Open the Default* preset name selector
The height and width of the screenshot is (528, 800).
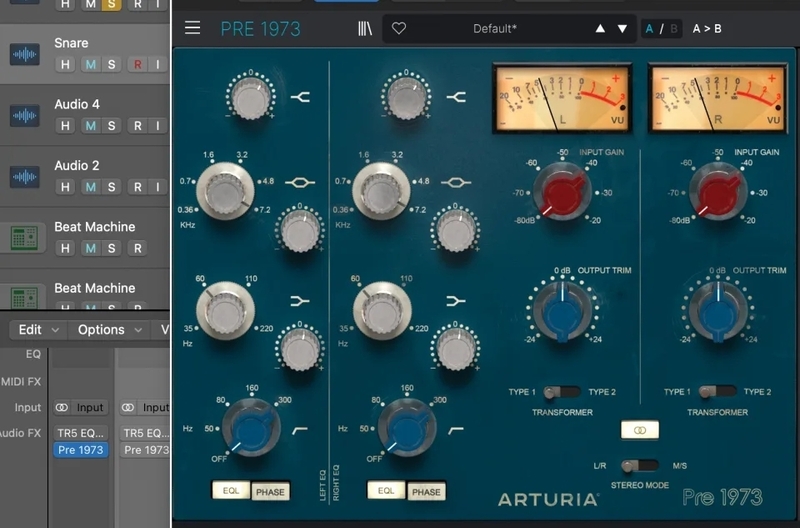tap(494, 29)
